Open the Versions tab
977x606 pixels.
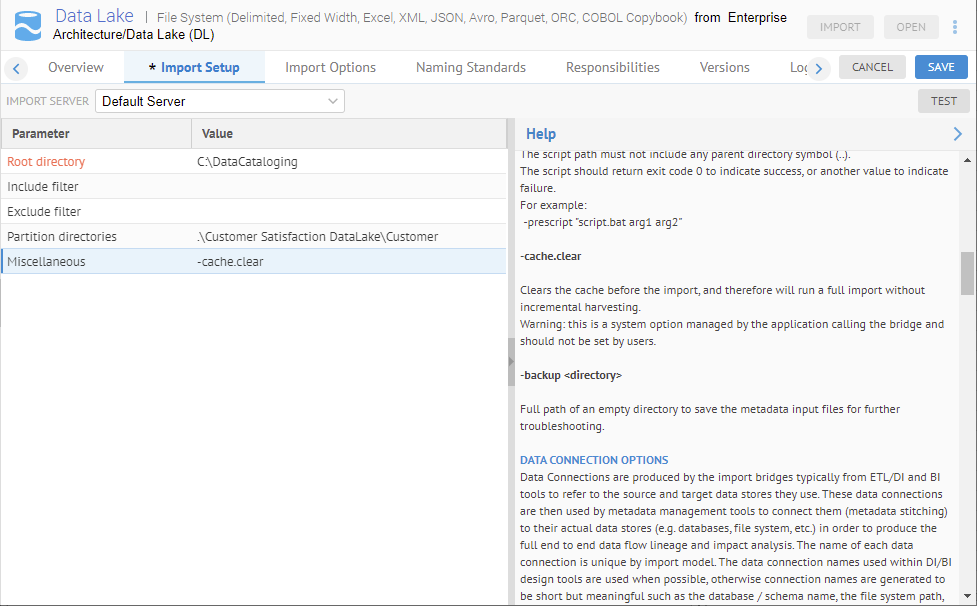[x=724, y=67]
